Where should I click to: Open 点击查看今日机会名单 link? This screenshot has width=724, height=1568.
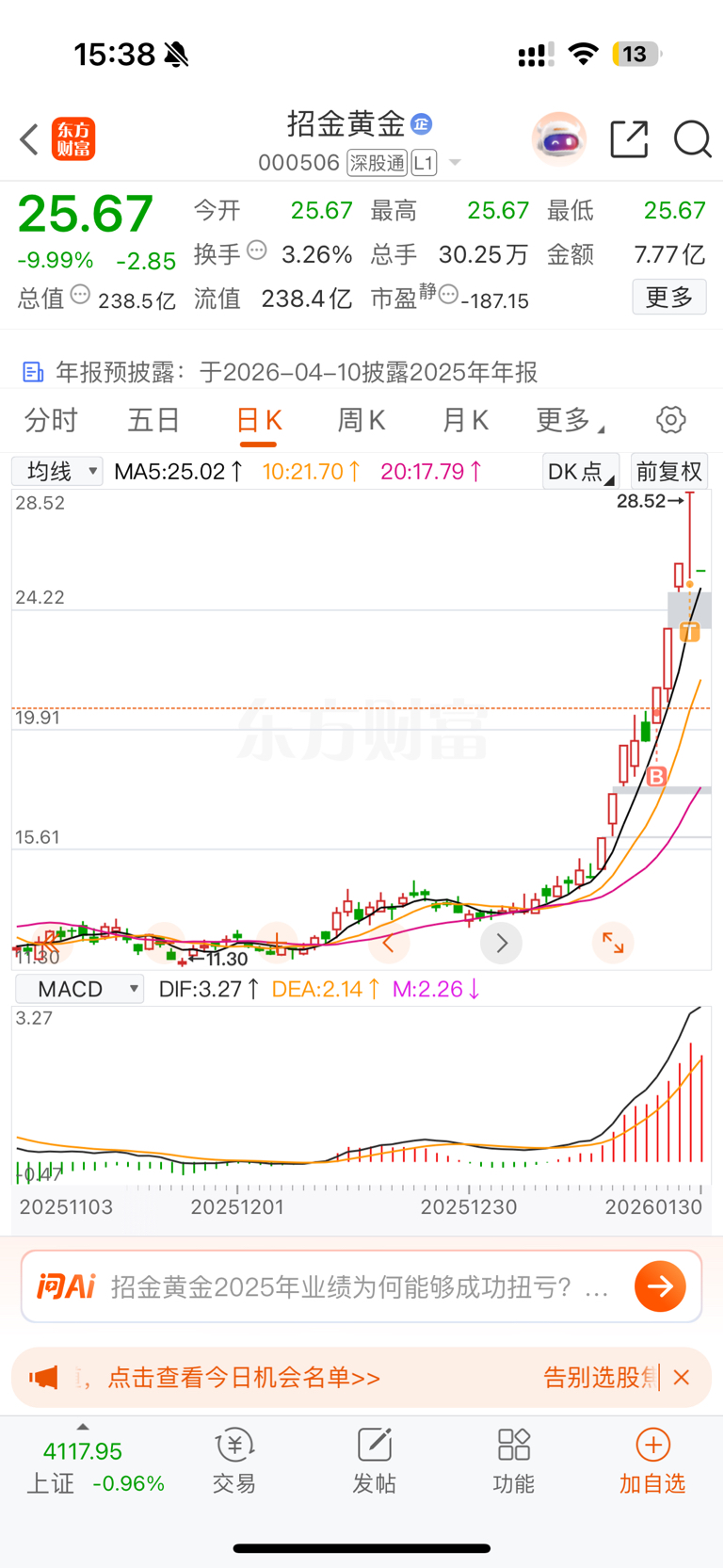tap(244, 1378)
